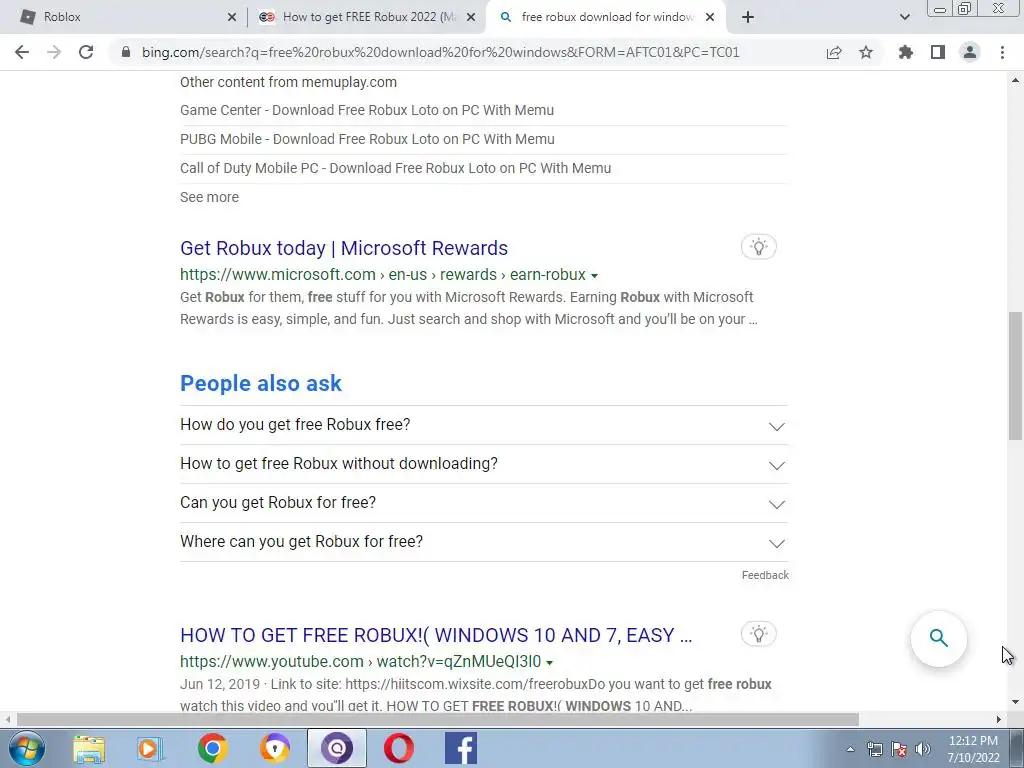Toggle the browser side panel icon
Viewport: 1024px width, 768px height.
[938, 52]
